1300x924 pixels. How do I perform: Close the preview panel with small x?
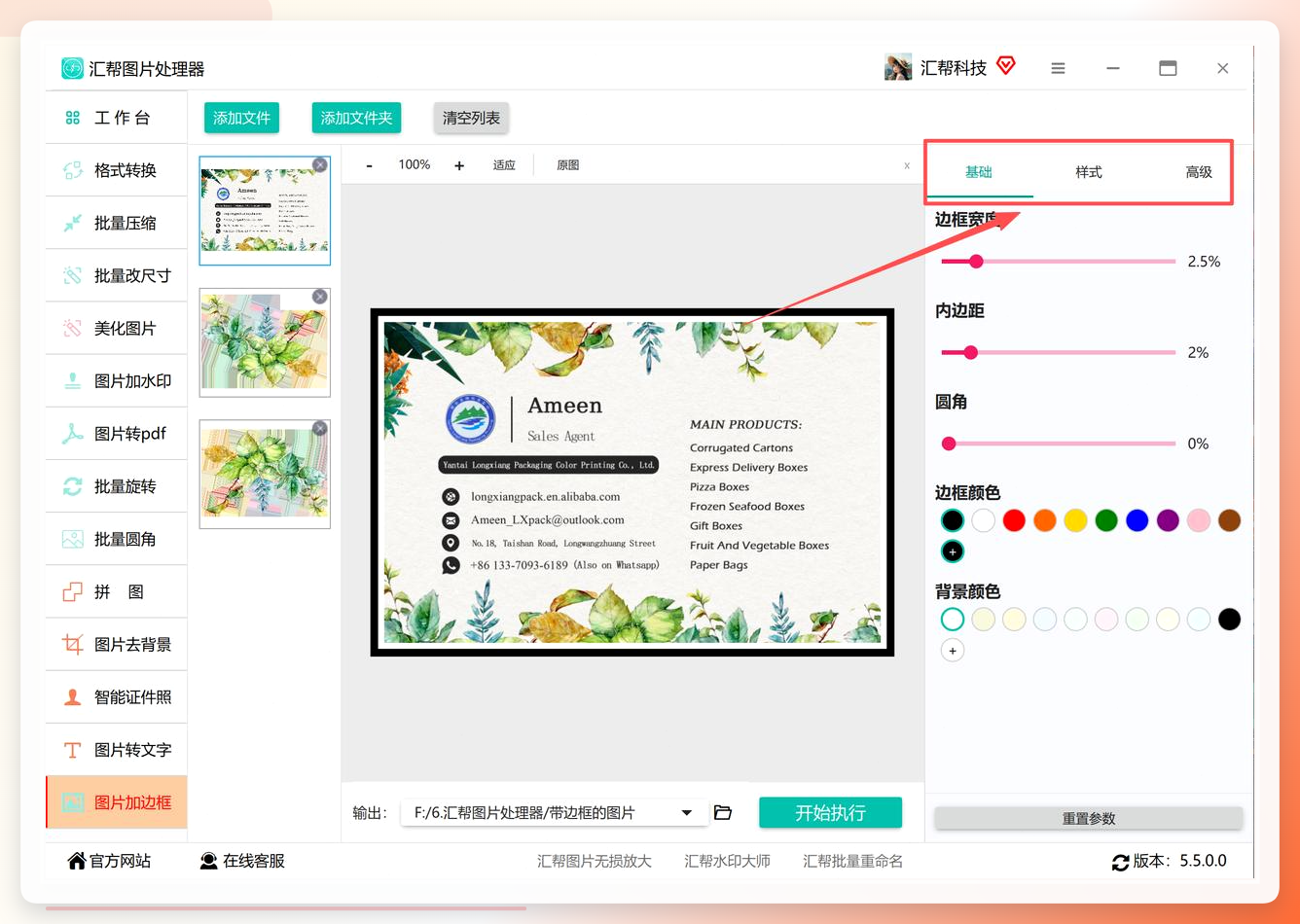click(907, 165)
